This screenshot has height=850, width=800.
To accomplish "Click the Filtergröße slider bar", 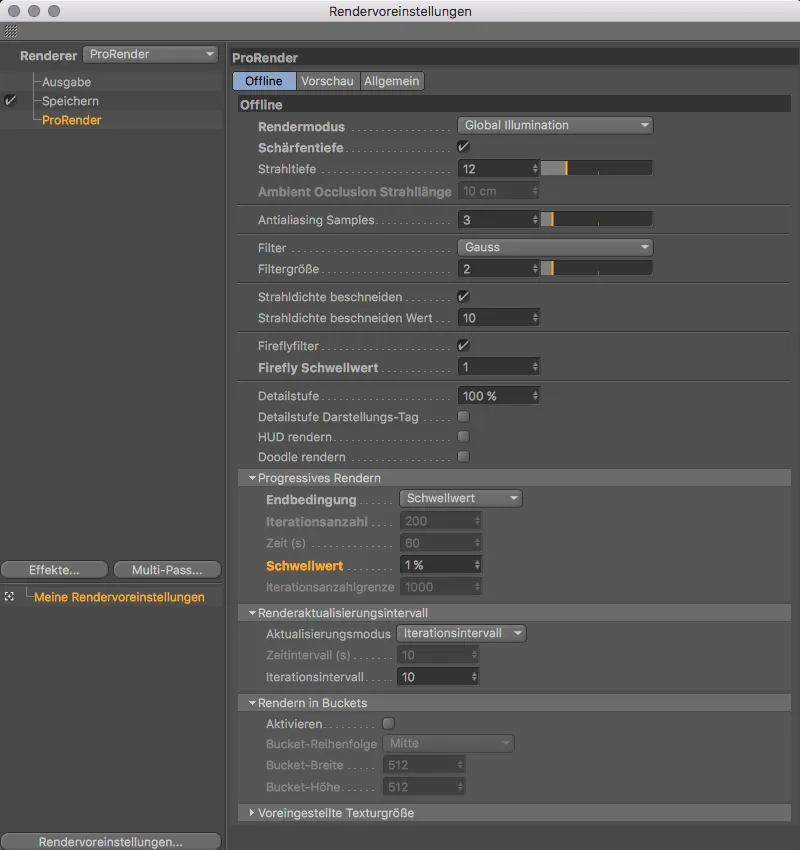I will pos(597,268).
